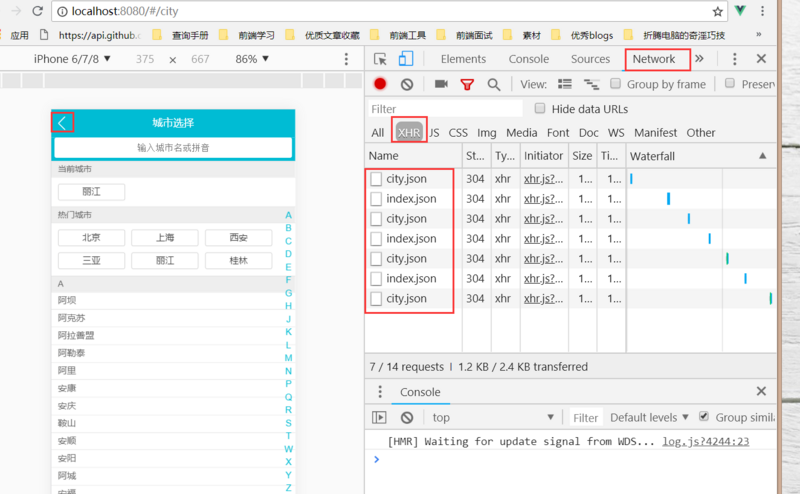Bookmark this page with the star icon

[717, 11]
